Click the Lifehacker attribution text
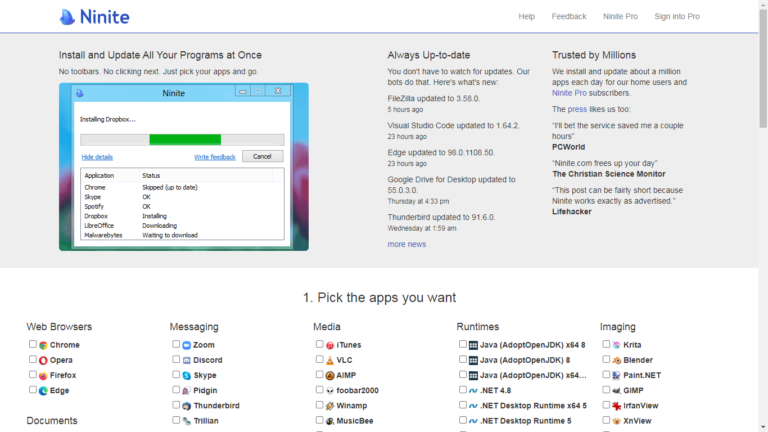The image size is (768, 432). (572, 212)
